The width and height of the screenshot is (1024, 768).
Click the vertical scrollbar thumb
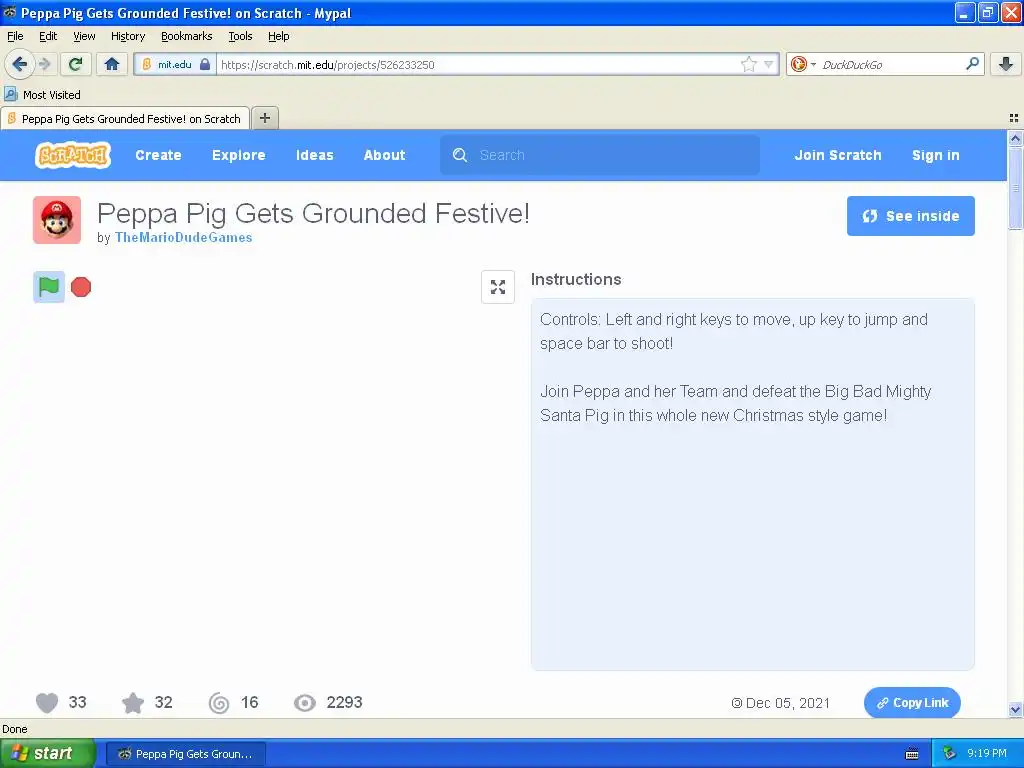(1015, 188)
